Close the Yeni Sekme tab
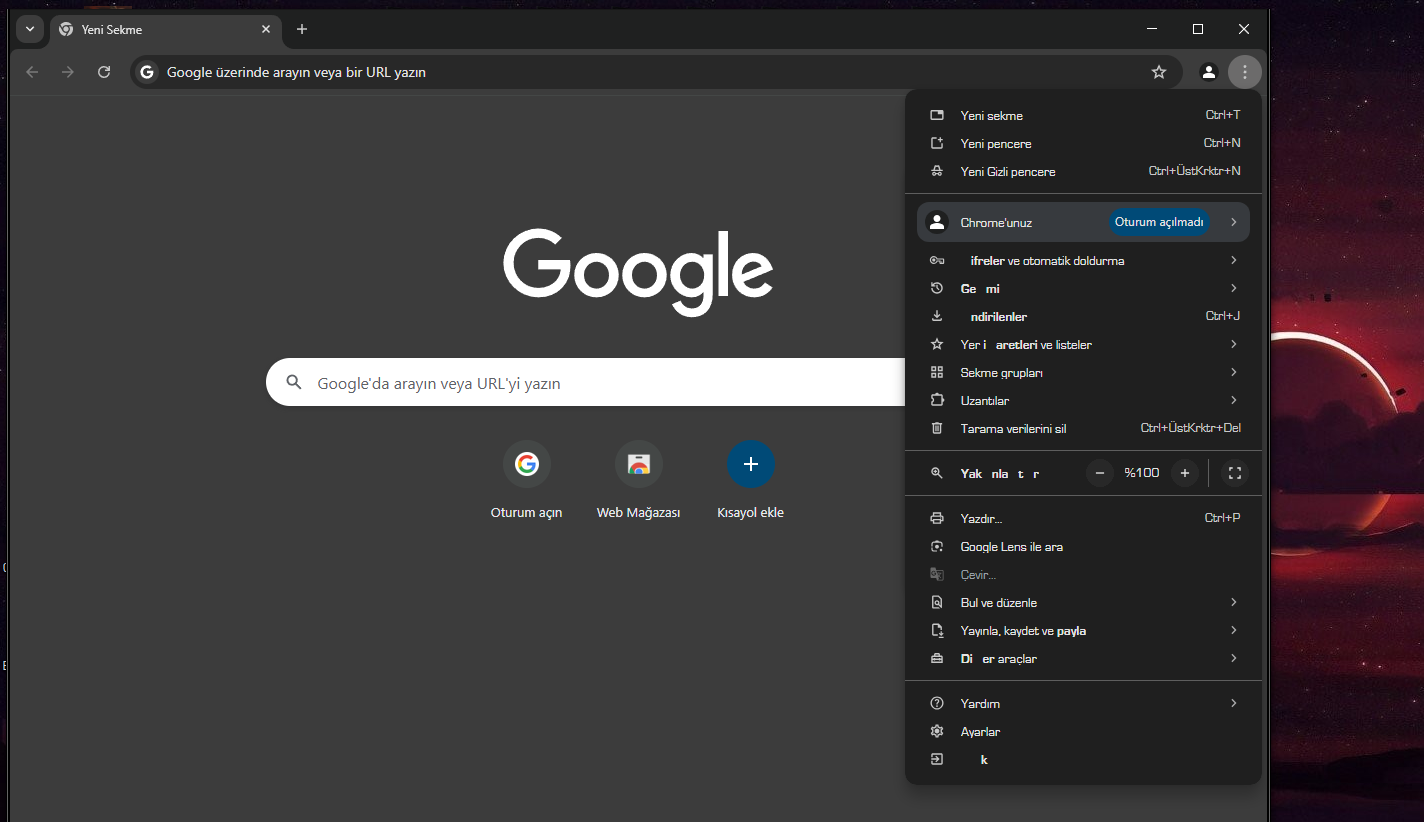The width and height of the screenshot is (1424, 822). coord(266,29)
